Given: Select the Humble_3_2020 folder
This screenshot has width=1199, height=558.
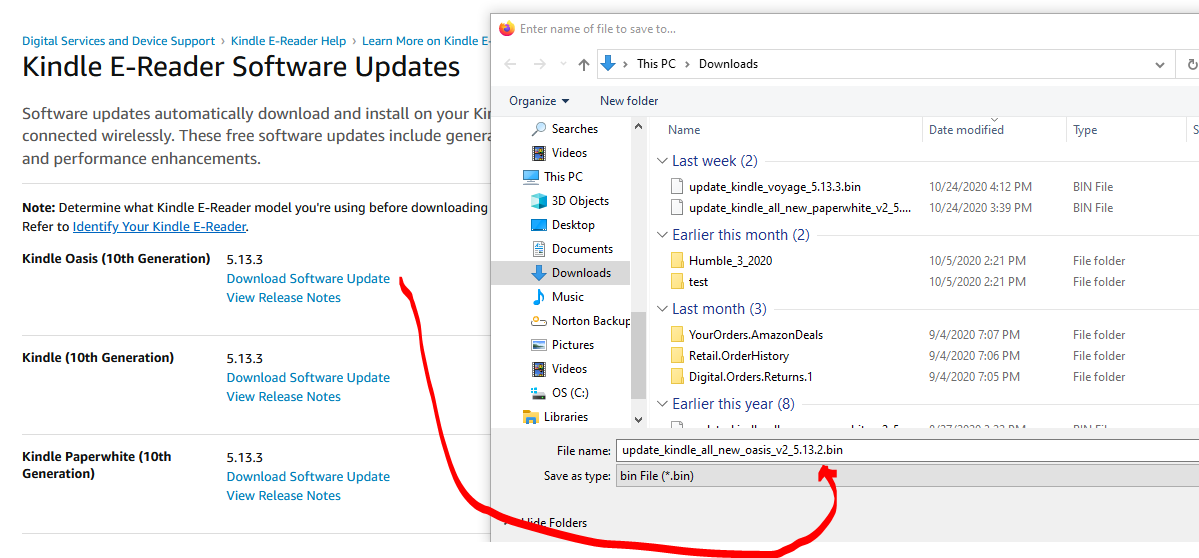Looking at the screenshot, I should pyautogui.click(x=730, y=261).
